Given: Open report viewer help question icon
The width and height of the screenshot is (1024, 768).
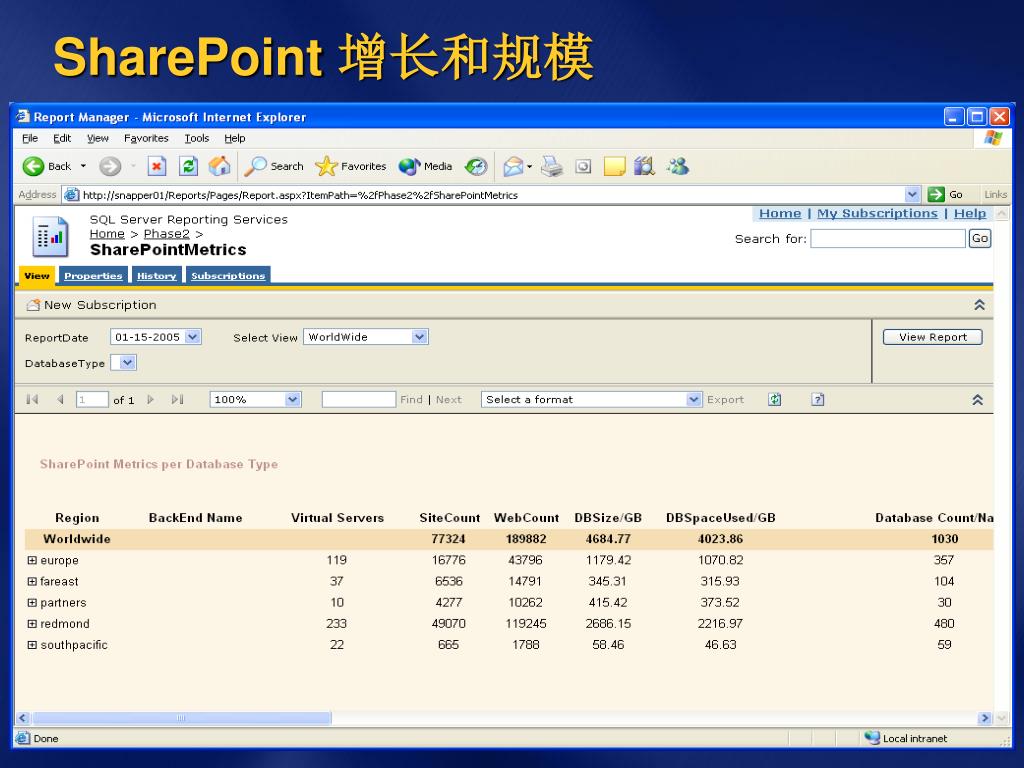Looking at the screenshot, I should click(x=818, y=400).
